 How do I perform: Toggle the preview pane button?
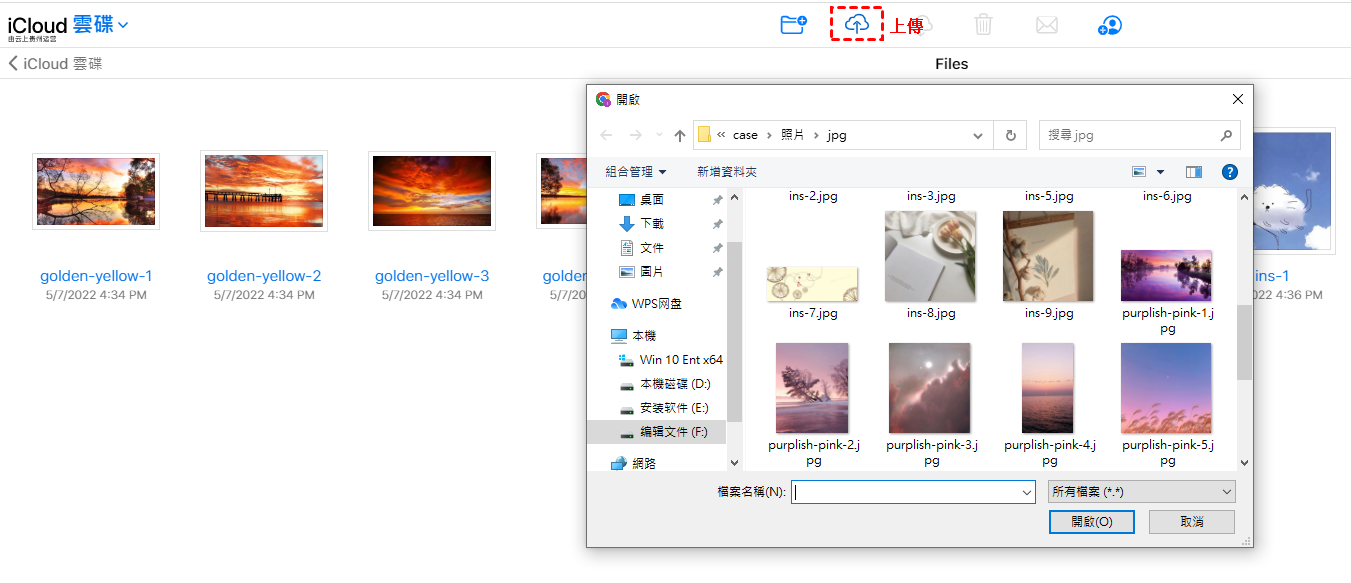coord(1193,172)
